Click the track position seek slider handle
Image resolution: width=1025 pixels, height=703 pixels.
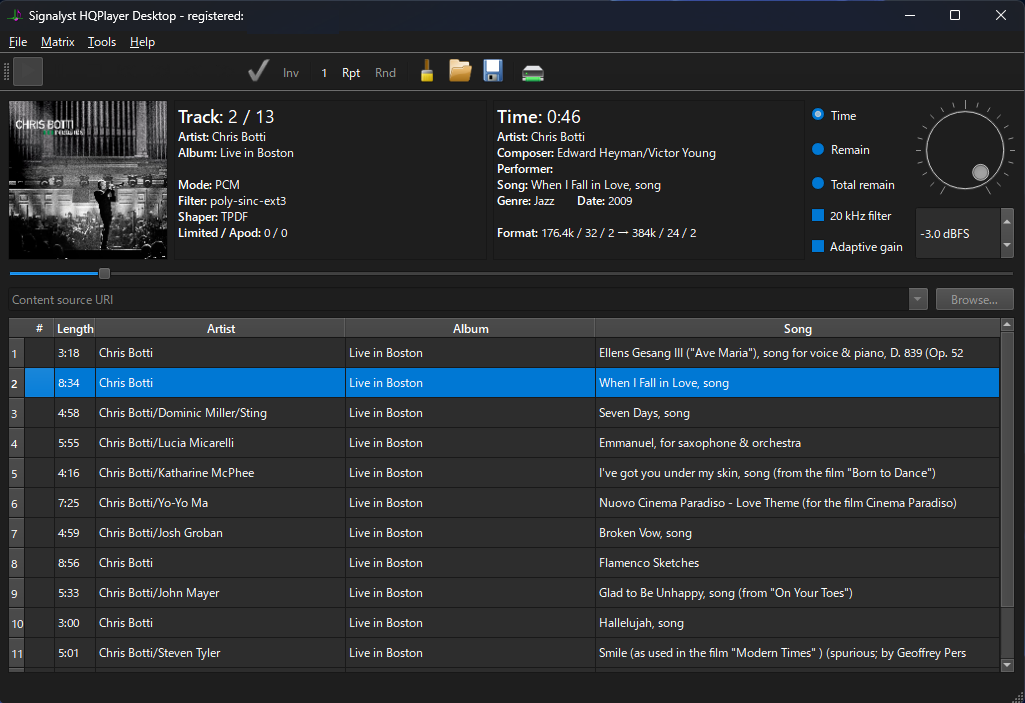[x=104, y=274]
